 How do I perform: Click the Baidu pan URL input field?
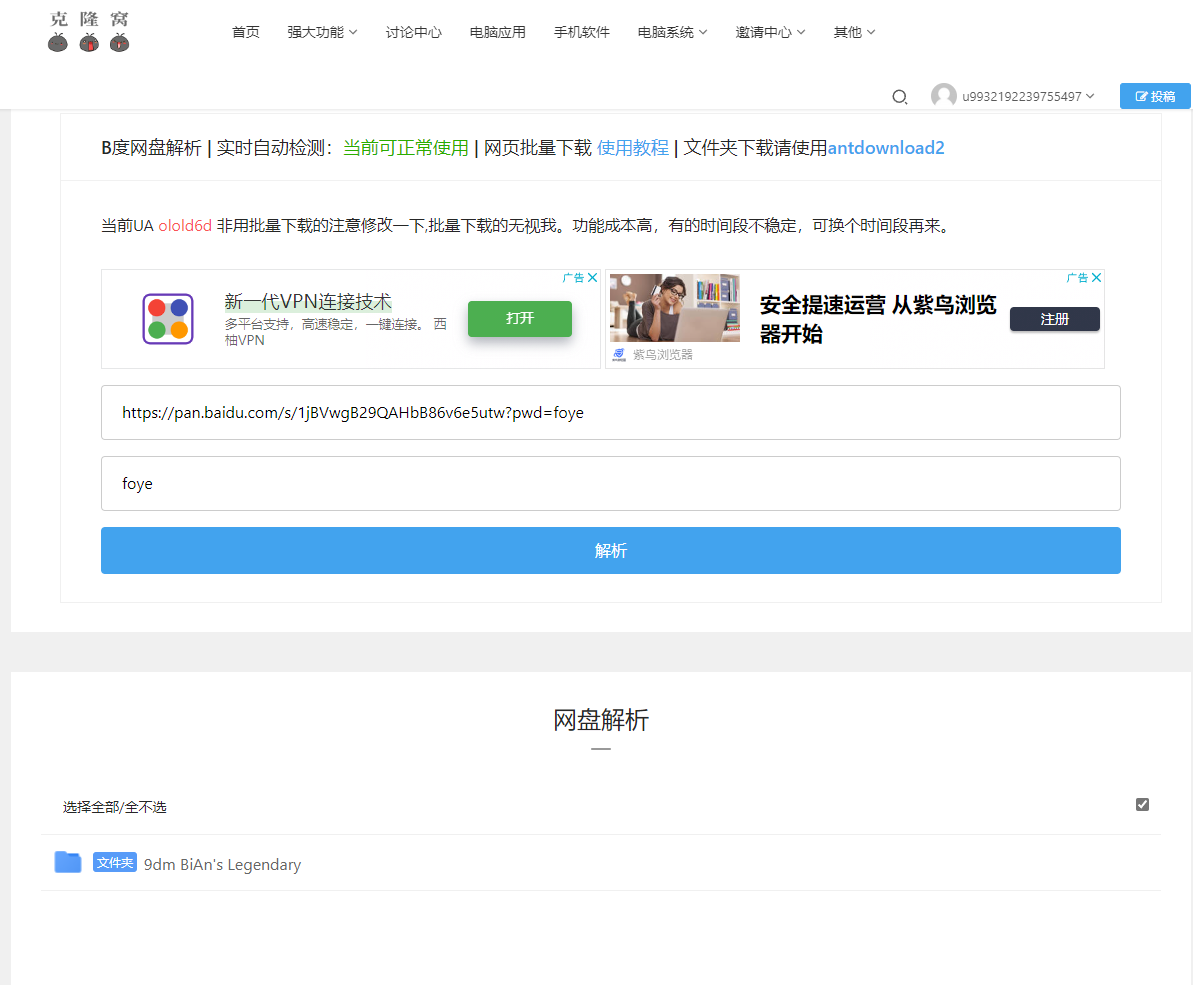tap(610, 413)
